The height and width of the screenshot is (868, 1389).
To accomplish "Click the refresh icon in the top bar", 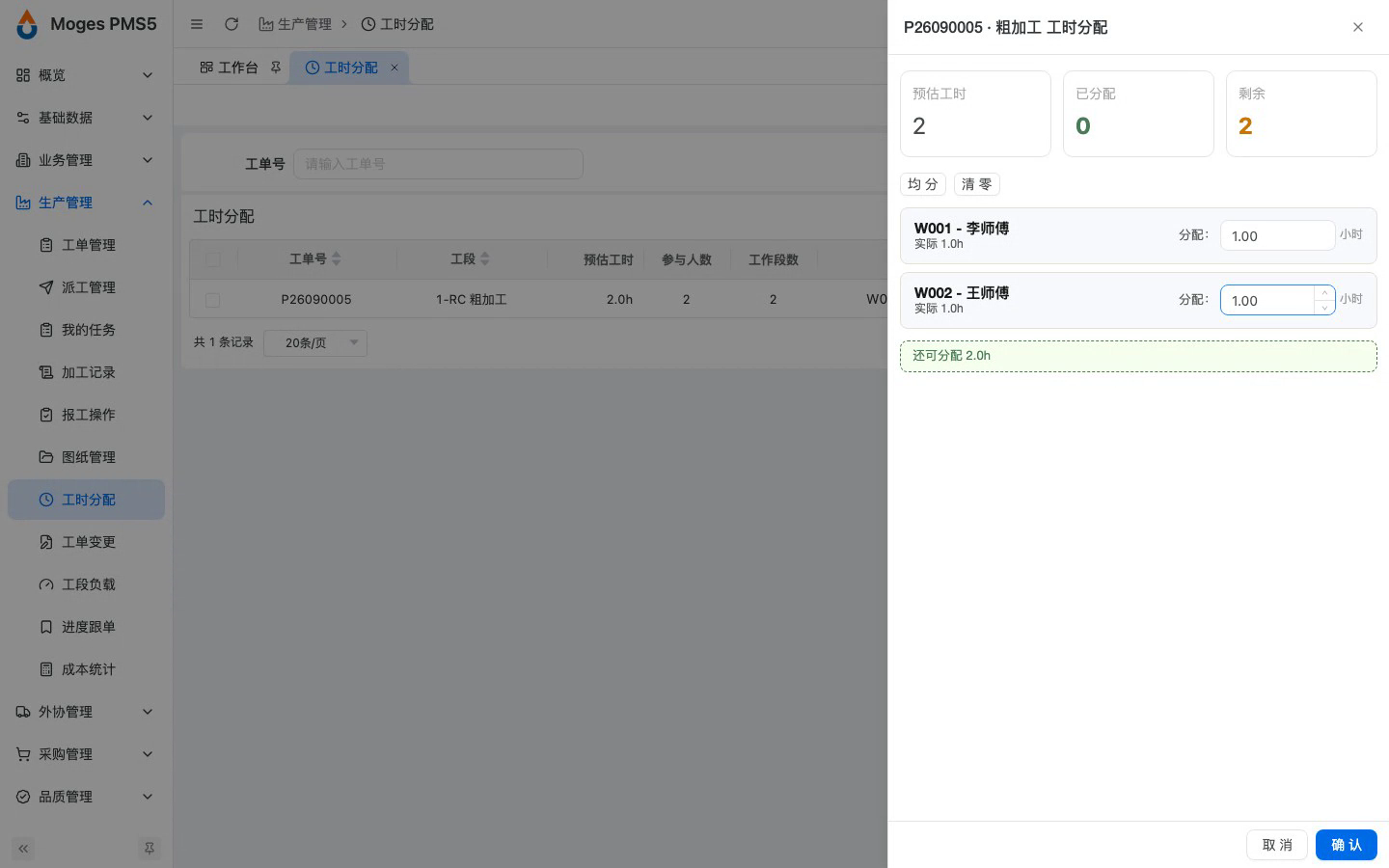I will pyautogui.click(x=231, y=24).
